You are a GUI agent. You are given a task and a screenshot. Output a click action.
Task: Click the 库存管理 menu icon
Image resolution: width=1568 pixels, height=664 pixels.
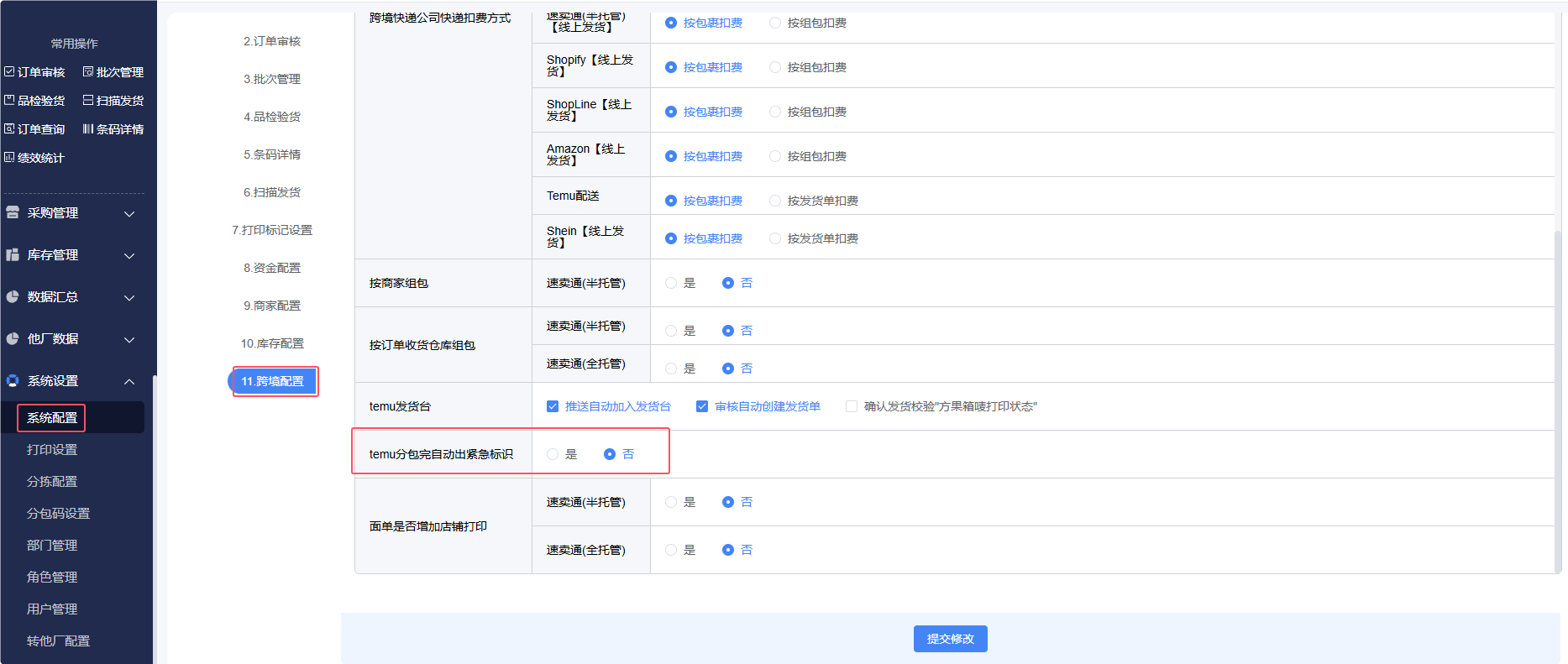(x=13, y=255)
